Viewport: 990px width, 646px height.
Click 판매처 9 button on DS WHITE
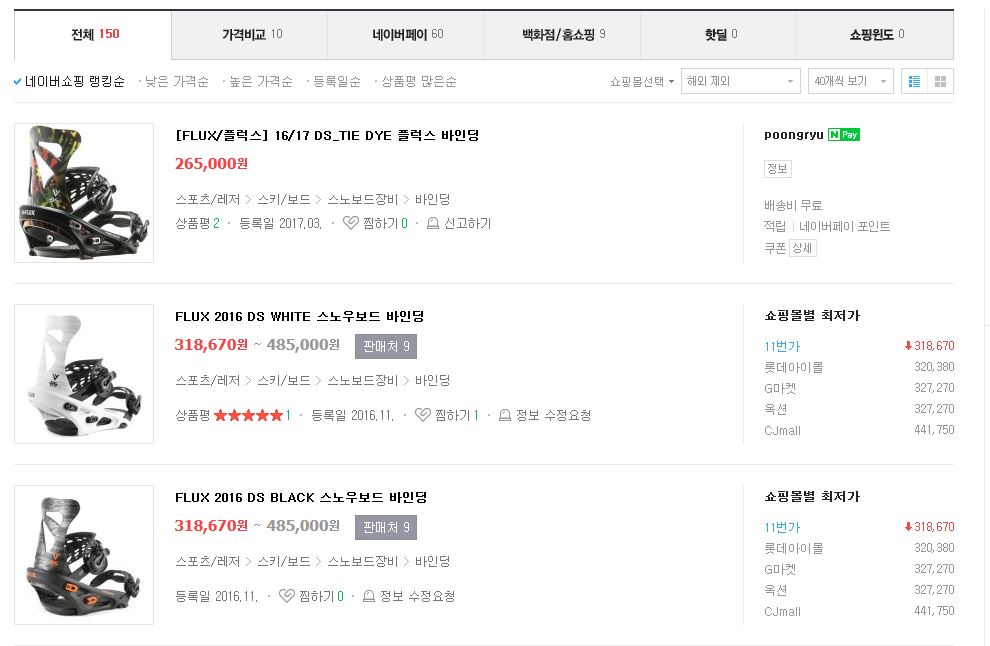pyautogui.click(x=386, y=346)
